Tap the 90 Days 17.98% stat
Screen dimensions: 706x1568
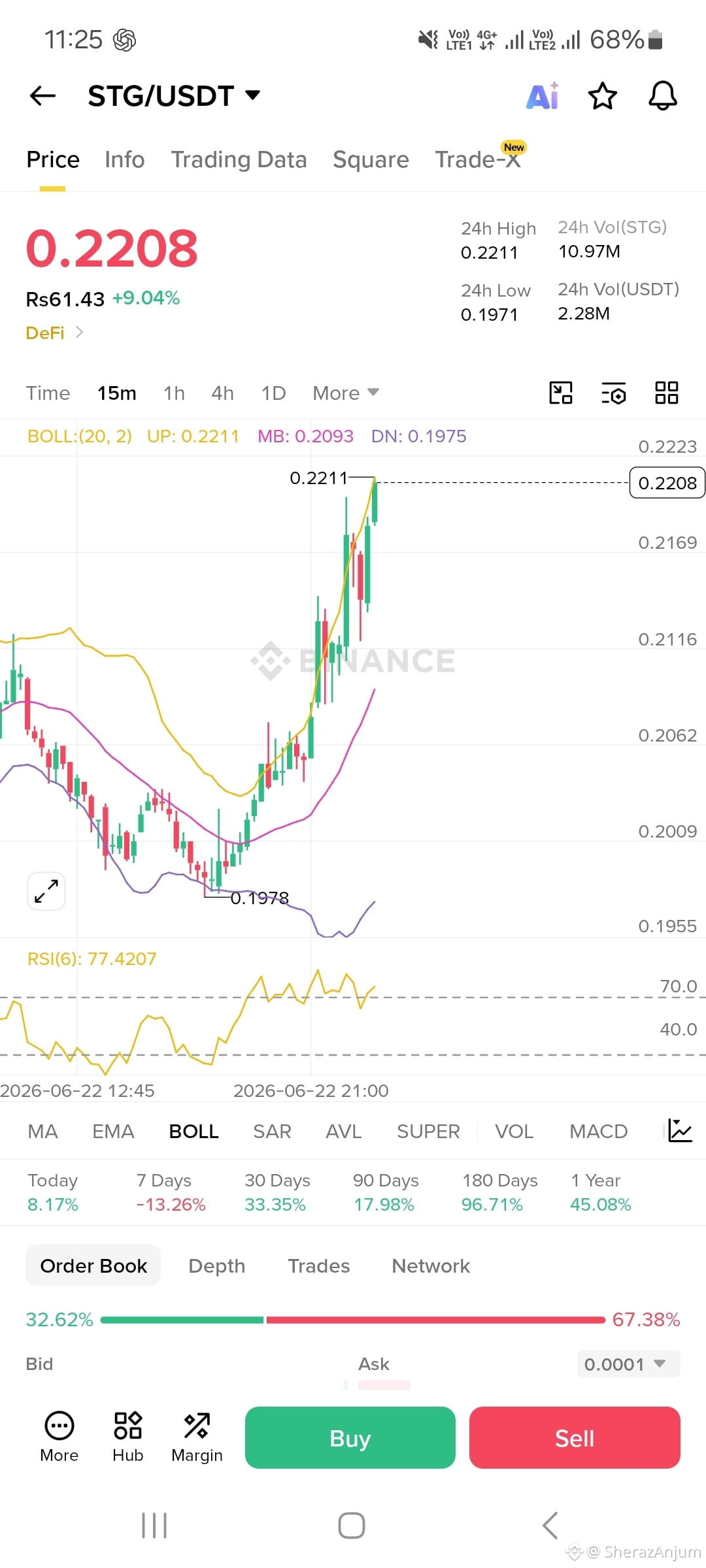point(386,1192)
